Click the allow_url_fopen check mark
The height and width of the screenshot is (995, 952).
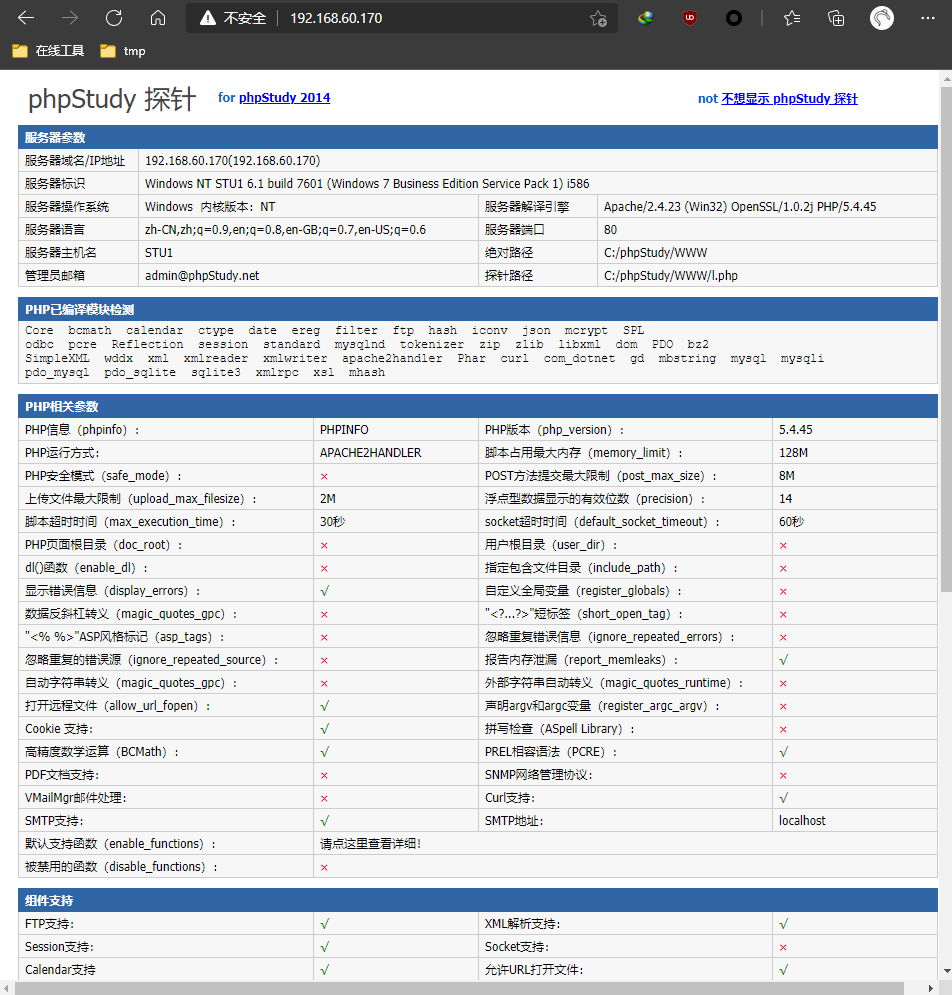(x=324, y=706)
